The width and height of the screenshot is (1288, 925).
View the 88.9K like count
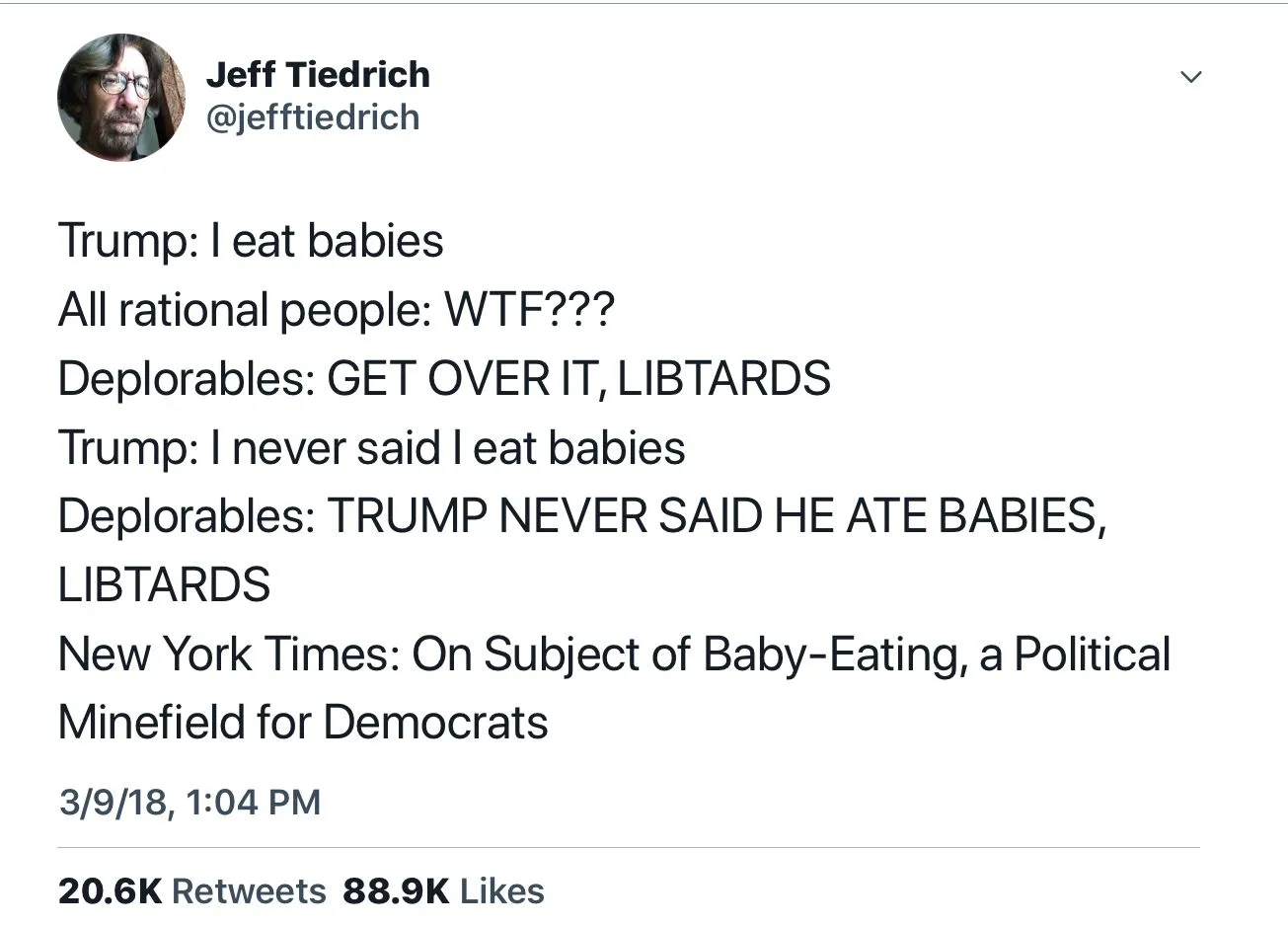[396, 891]
